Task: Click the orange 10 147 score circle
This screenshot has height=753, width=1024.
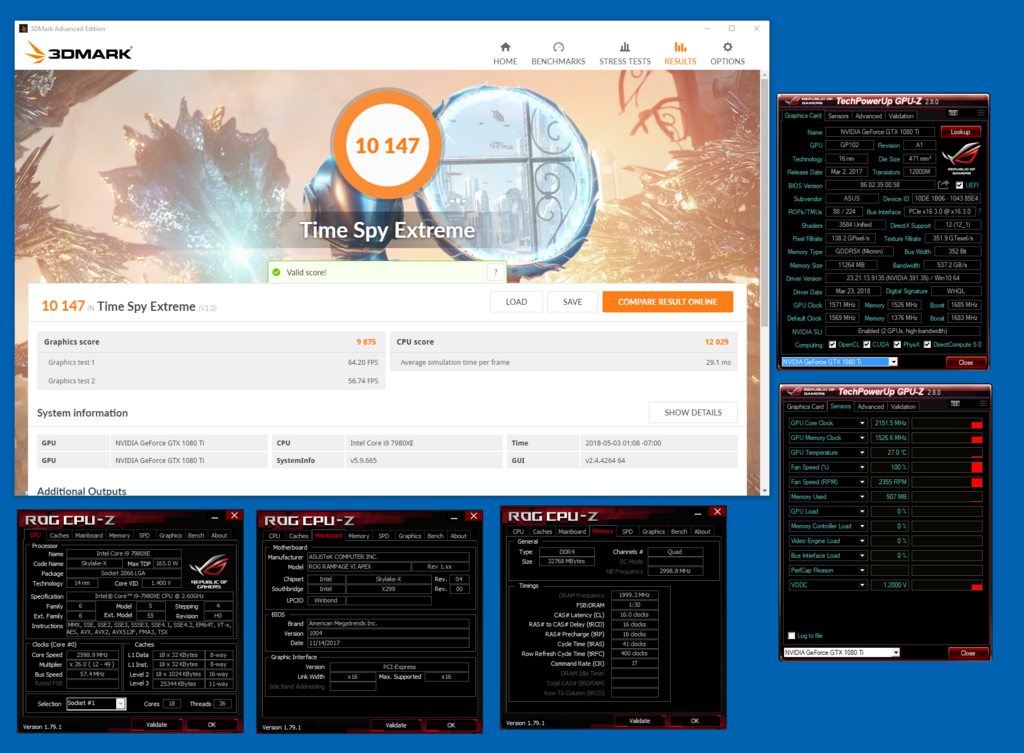Action: 387,146
